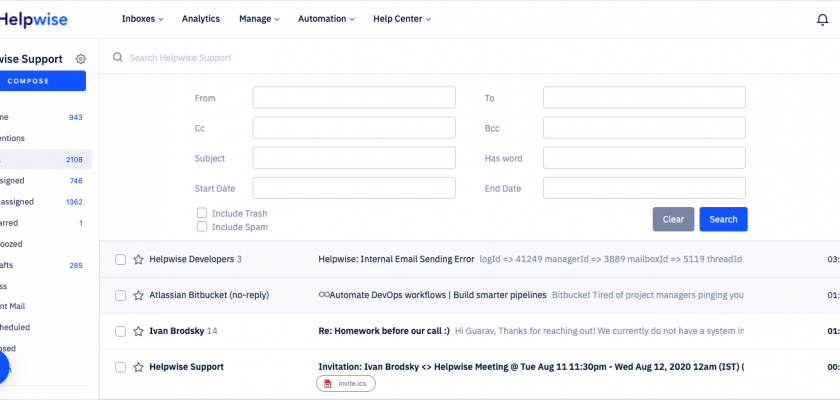Focus the Bcc filter field

644,128
